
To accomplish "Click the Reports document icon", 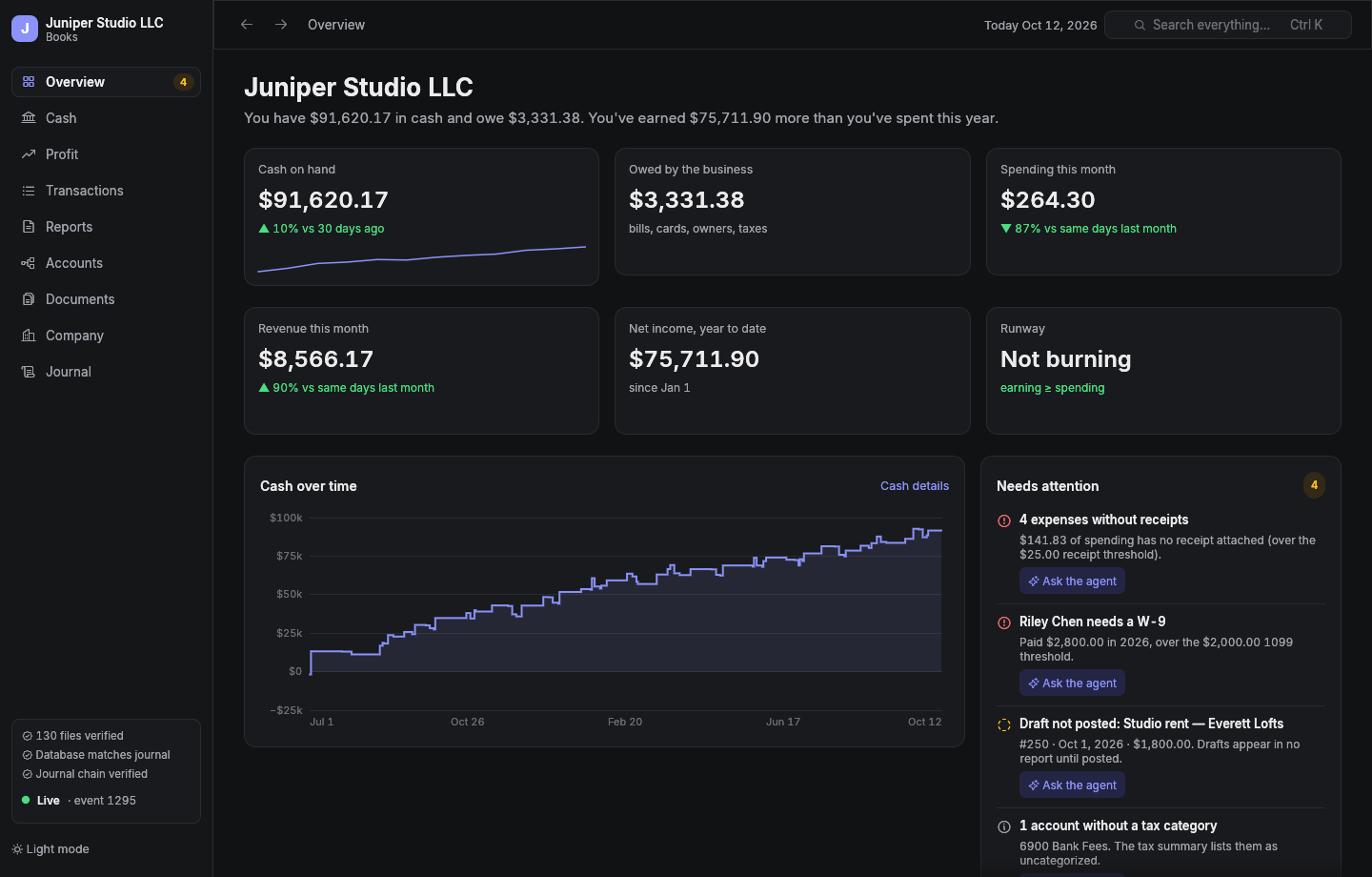I will [29, 227].
